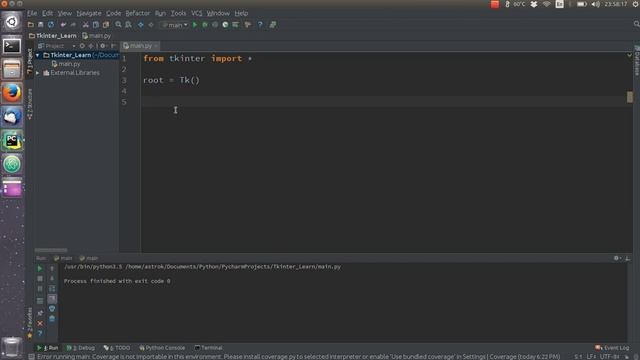This screenshot has height=360, width=640.
Task: Collapse the Tkinter_Learn project folder
Action: pyautogui.click(x=38, y=55)
